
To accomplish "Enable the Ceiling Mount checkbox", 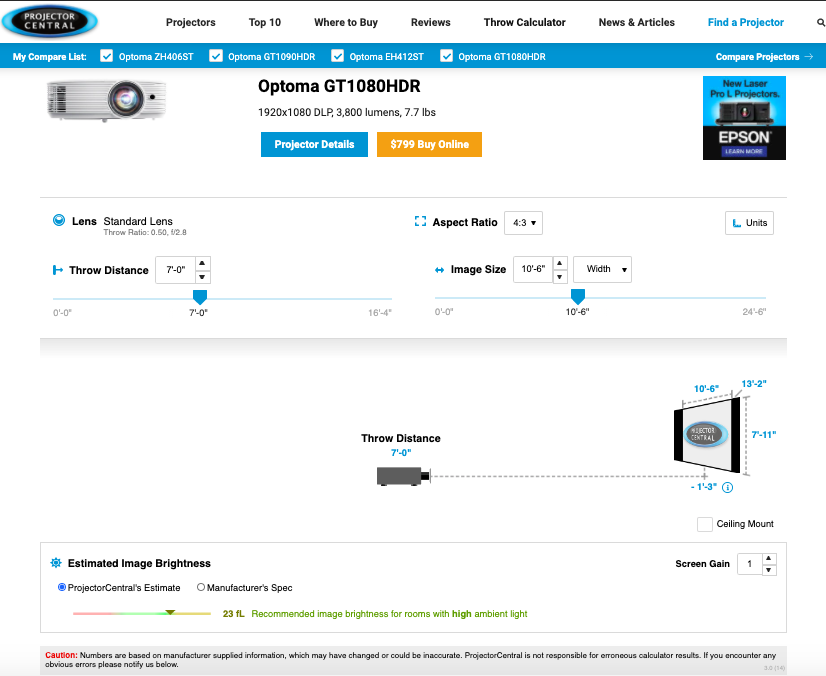I will 705,524.
